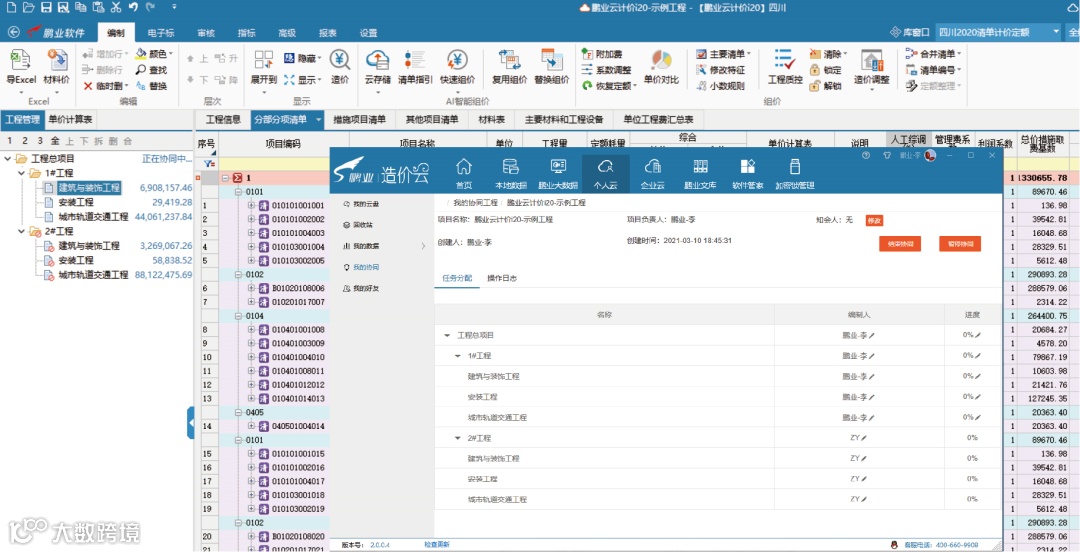
Task: Open 我的协同工程 breadcrumb link
Action: click(x=475, y=203)
